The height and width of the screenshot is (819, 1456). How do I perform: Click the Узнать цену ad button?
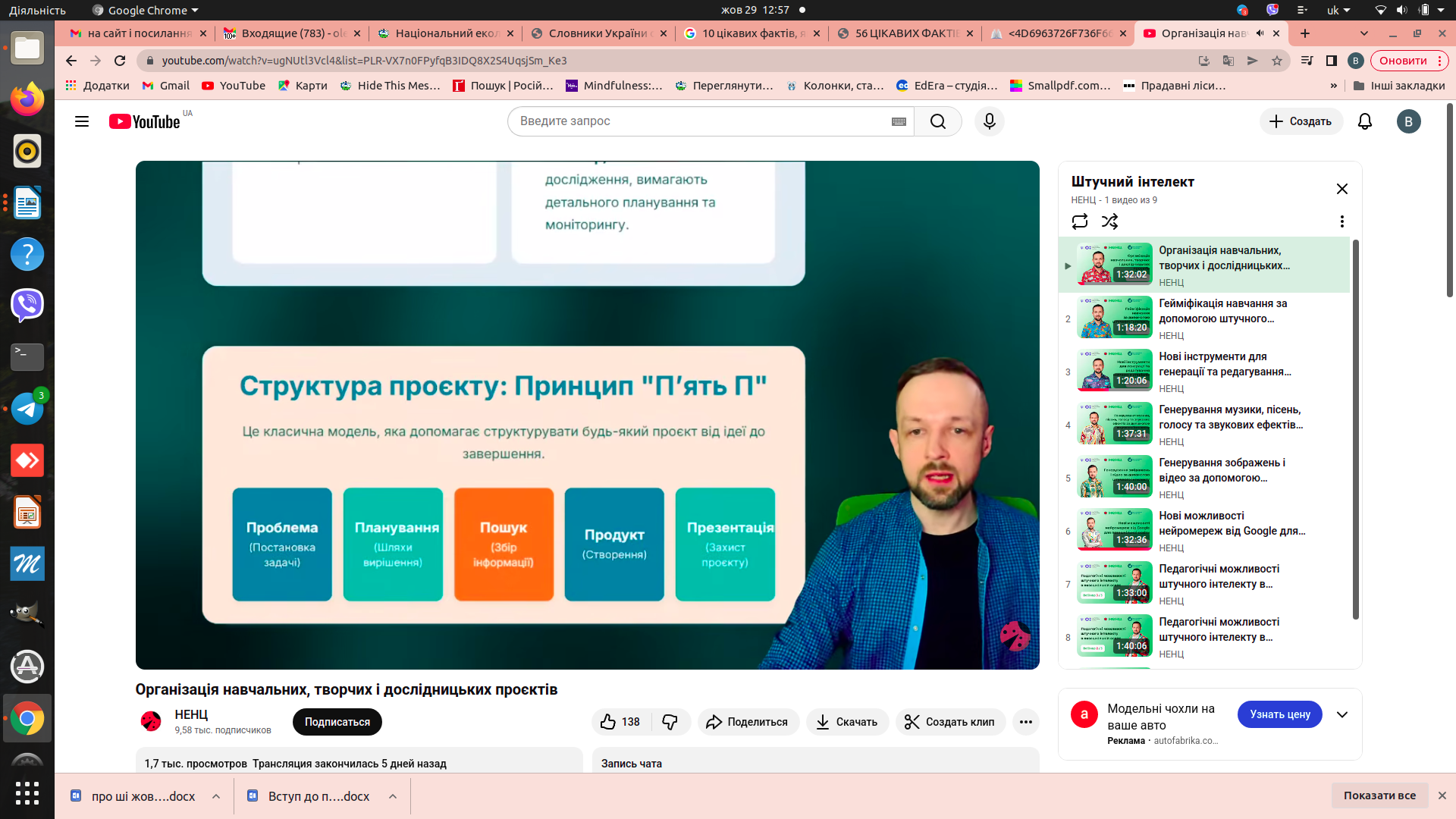(1279, 714)
